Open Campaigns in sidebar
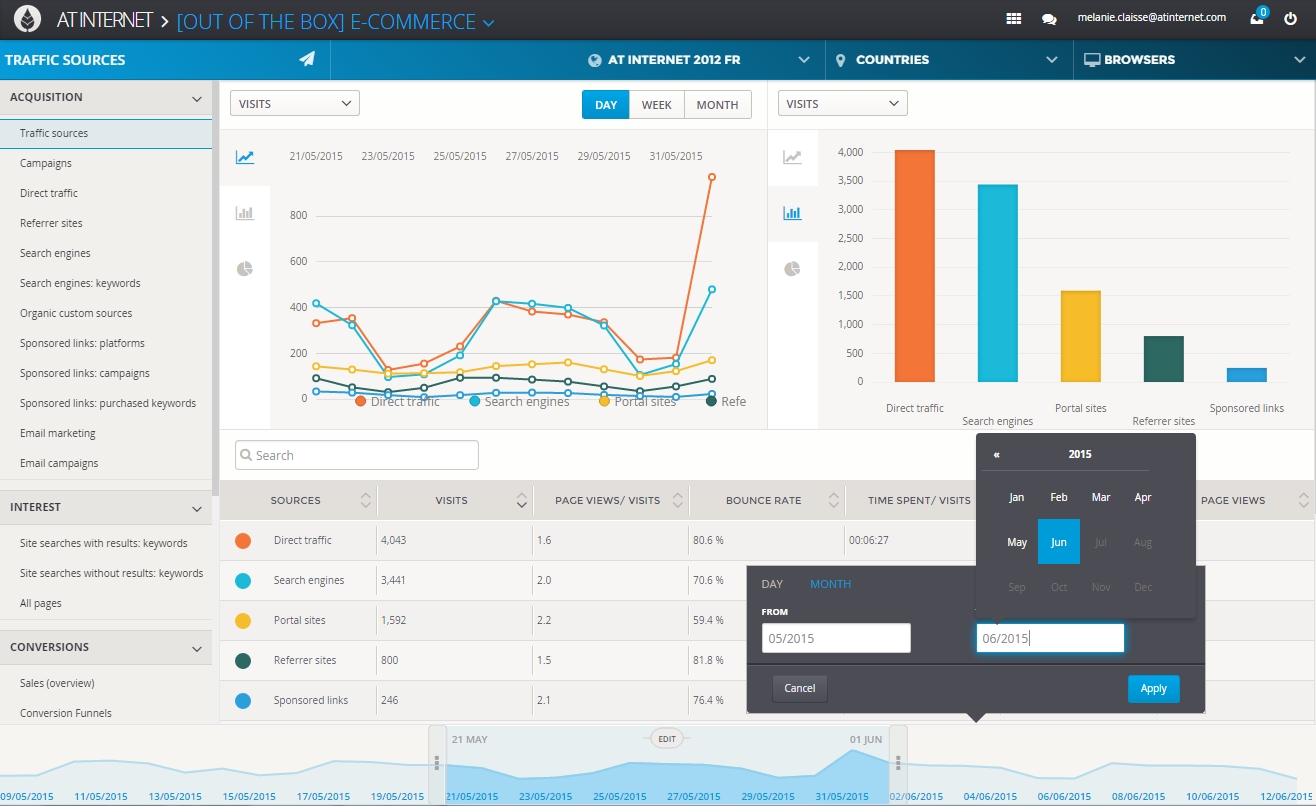This screenshot has width=1316, height=806. 46,163
